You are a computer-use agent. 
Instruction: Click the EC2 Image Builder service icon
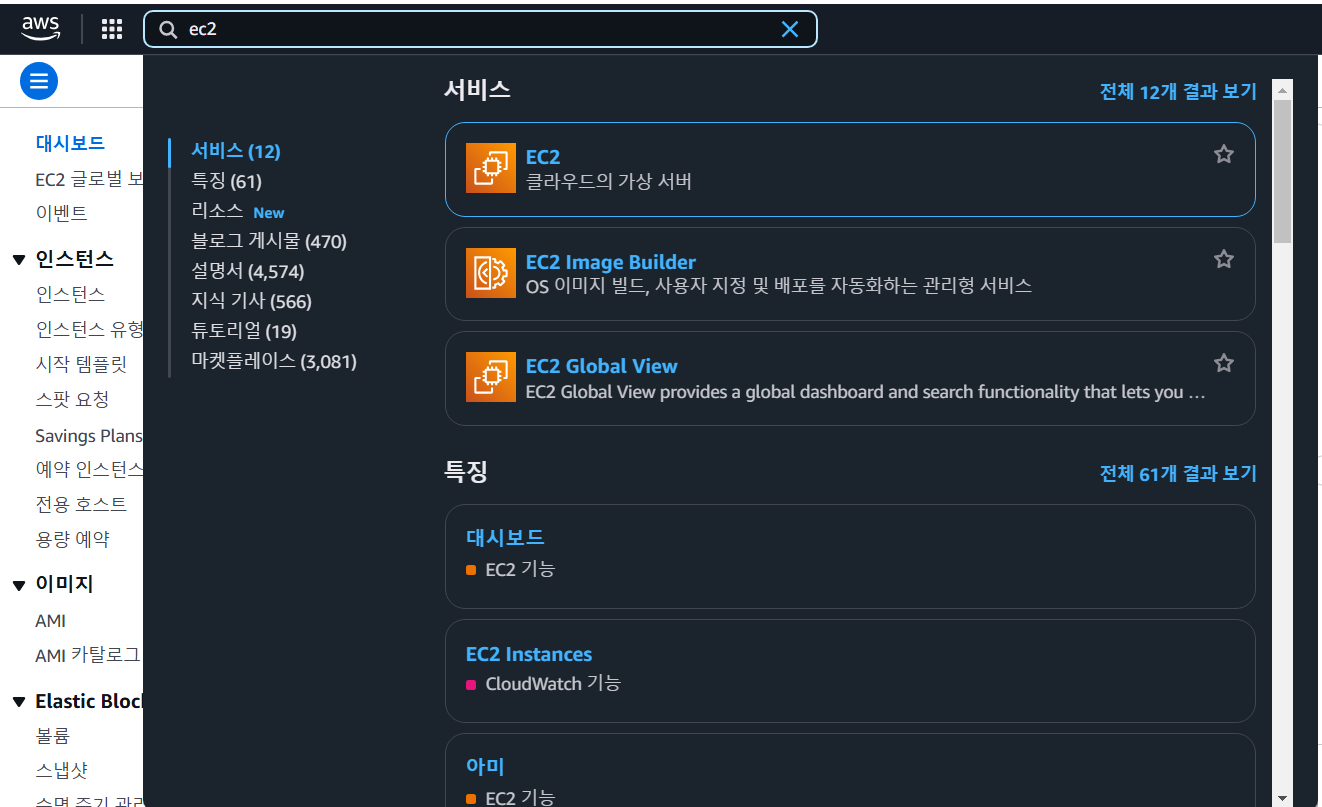(x=491, y=273)
